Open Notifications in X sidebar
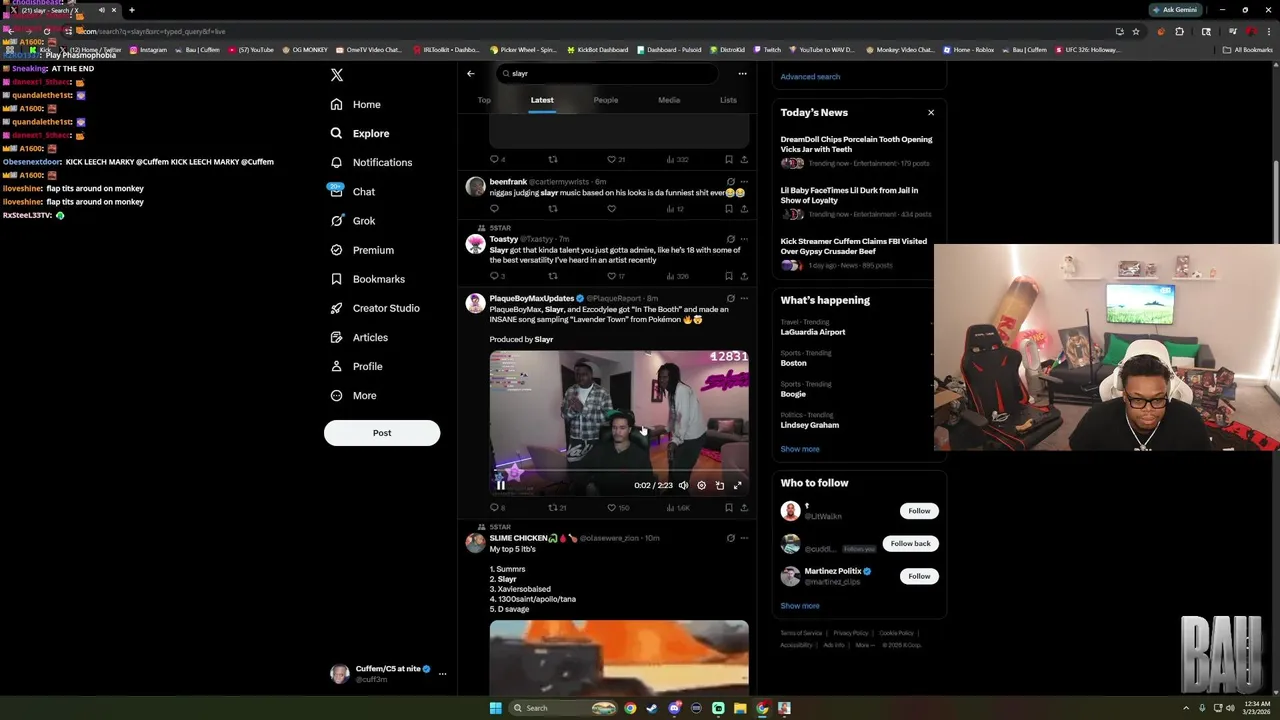 [370, 162]
